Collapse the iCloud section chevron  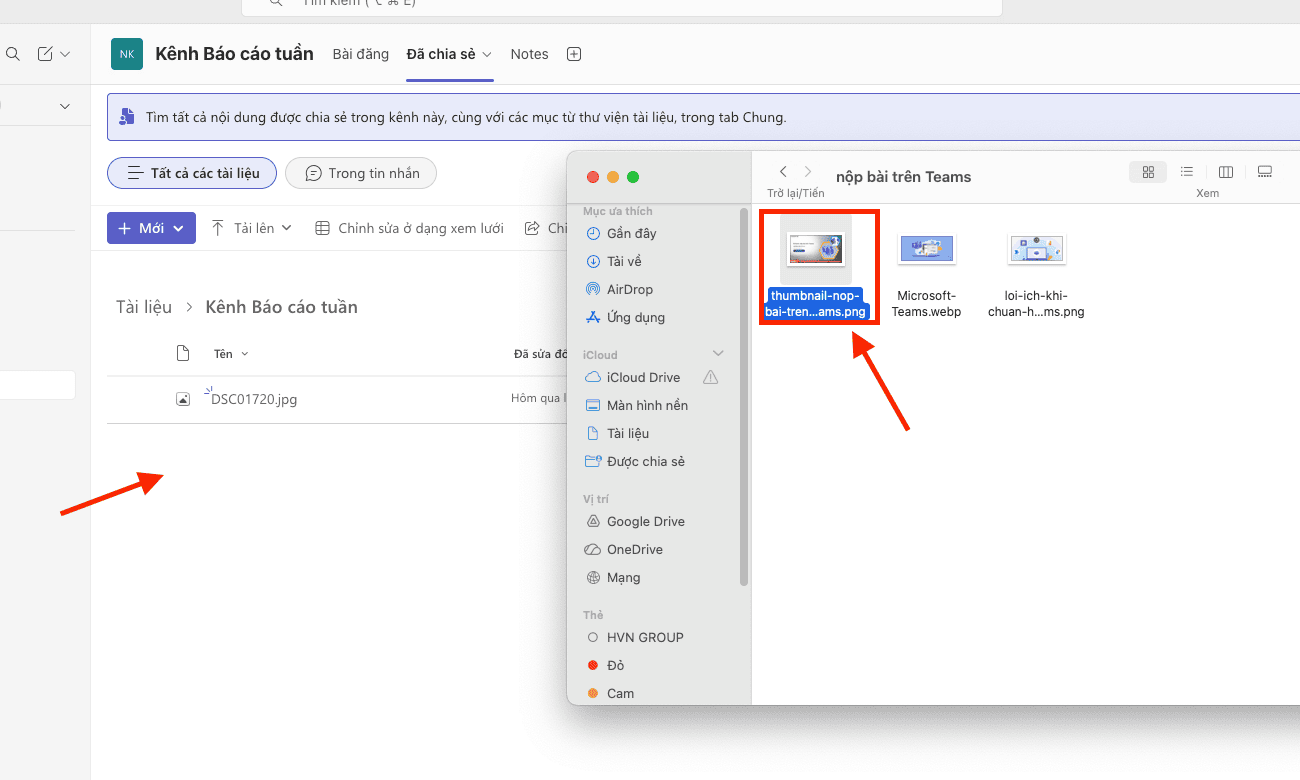pyautogui.click(x=718, y=354)
